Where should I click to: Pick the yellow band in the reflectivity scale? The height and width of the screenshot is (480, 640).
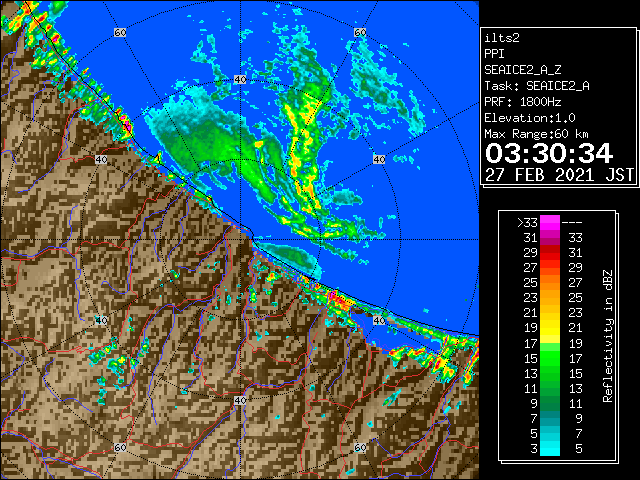coord(550,328)
